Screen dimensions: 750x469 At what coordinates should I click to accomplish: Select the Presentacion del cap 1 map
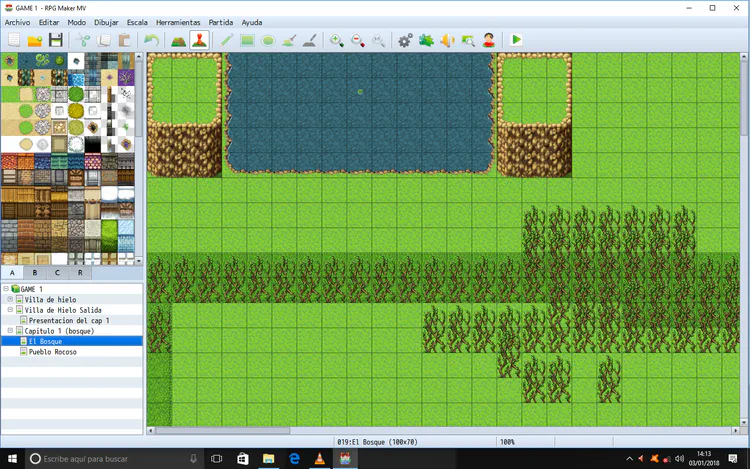[x=69, y=320]
